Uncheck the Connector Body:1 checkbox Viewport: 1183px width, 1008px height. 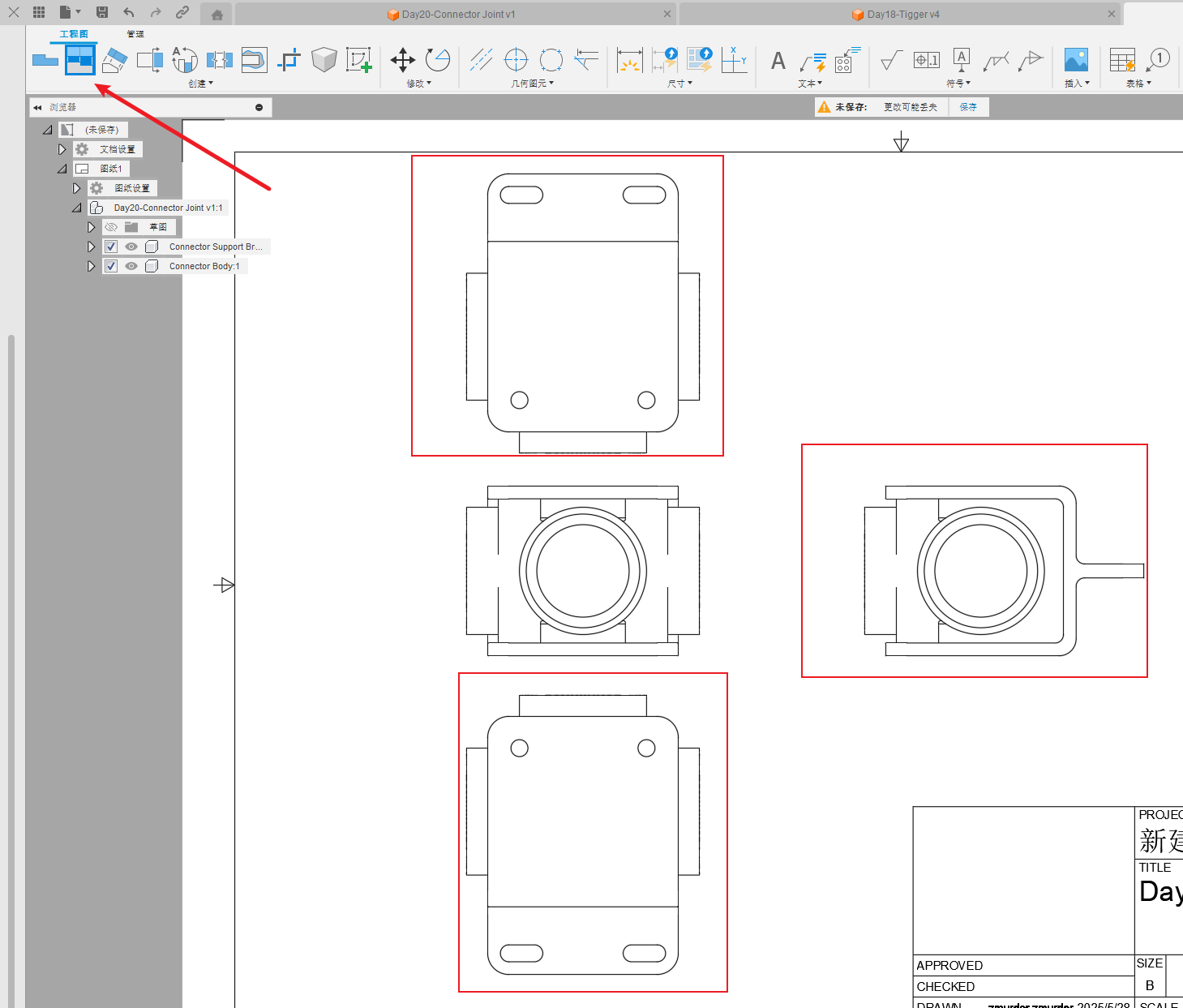pos(111,266)
